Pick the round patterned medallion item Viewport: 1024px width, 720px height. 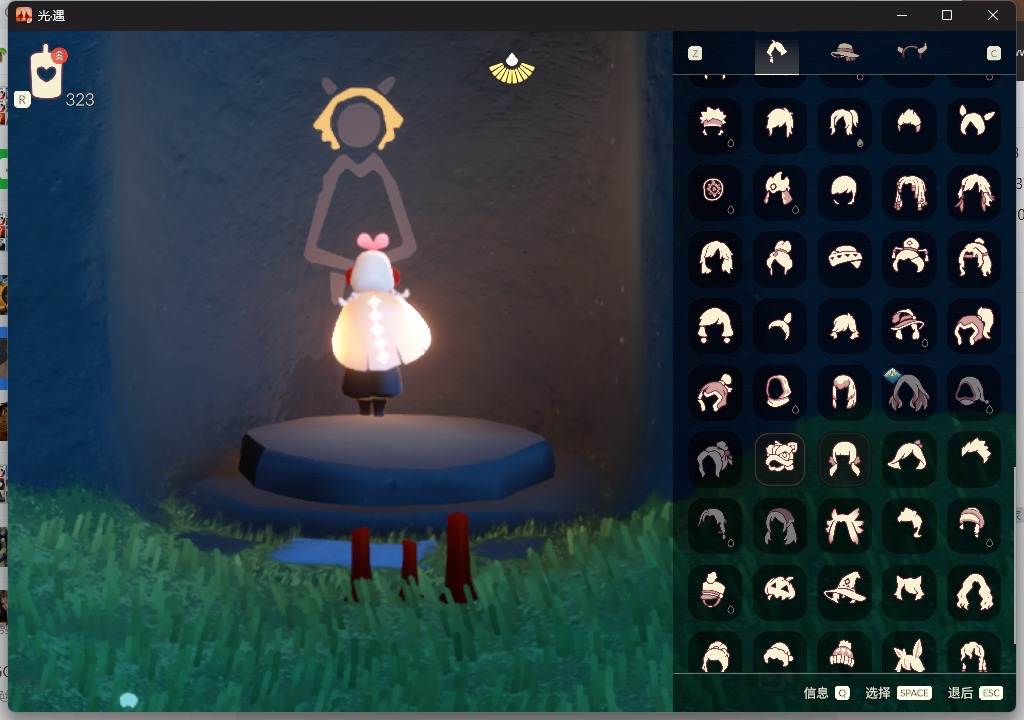click(x=714, y=191)
